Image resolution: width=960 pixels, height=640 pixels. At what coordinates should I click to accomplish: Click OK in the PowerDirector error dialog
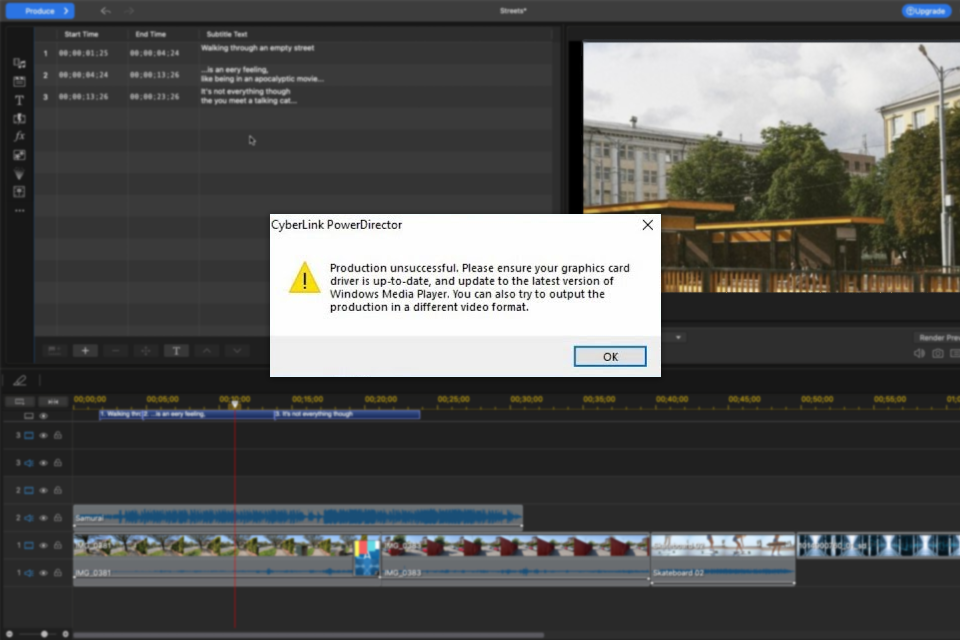click(610, 357)
